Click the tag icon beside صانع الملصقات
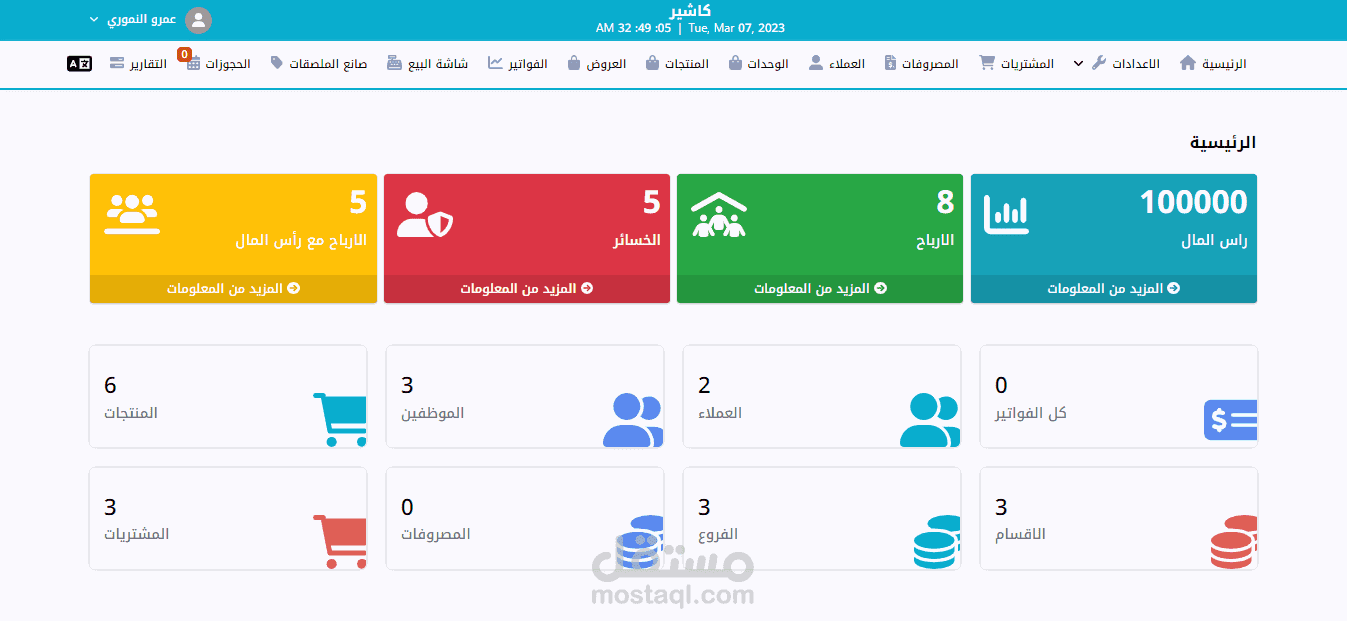 pyautogui.click(x=277, y=63)
